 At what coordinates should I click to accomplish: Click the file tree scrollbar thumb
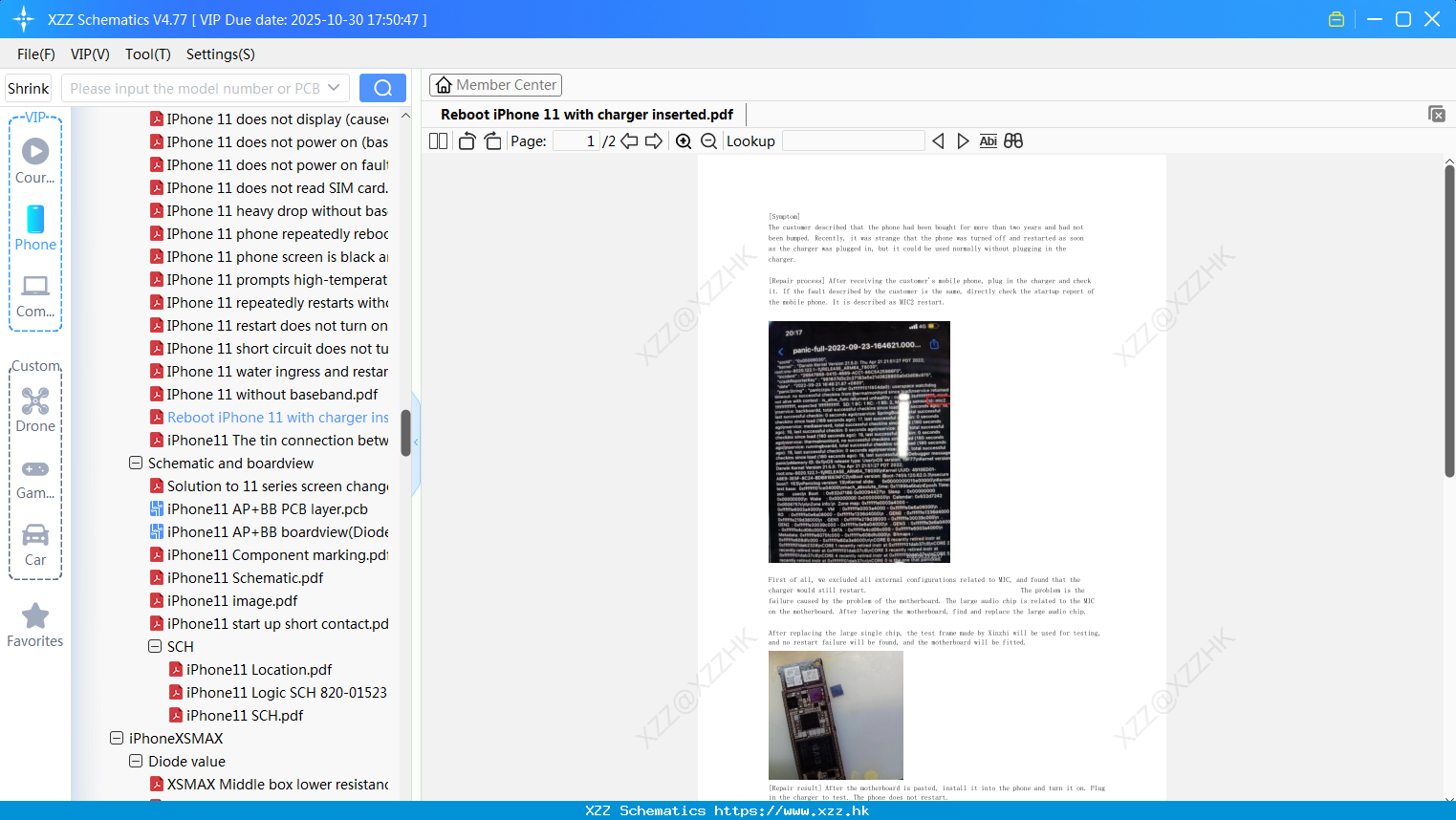(x=405, y=433)
